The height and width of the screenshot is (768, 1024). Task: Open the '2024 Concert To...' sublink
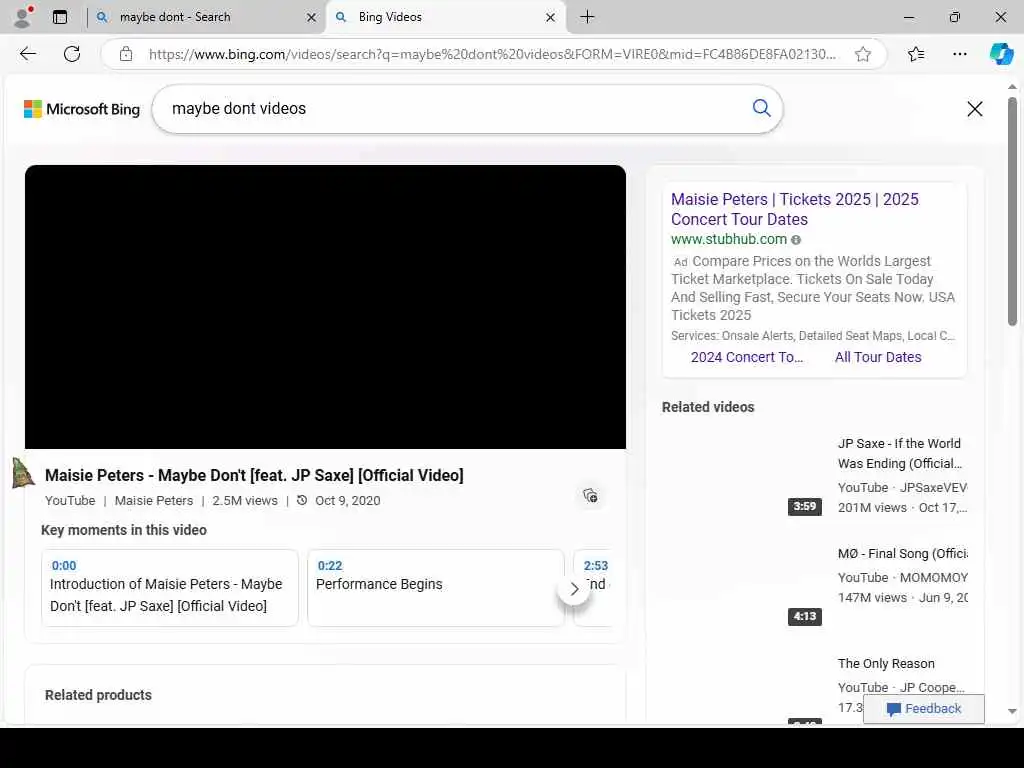[747, 357]
